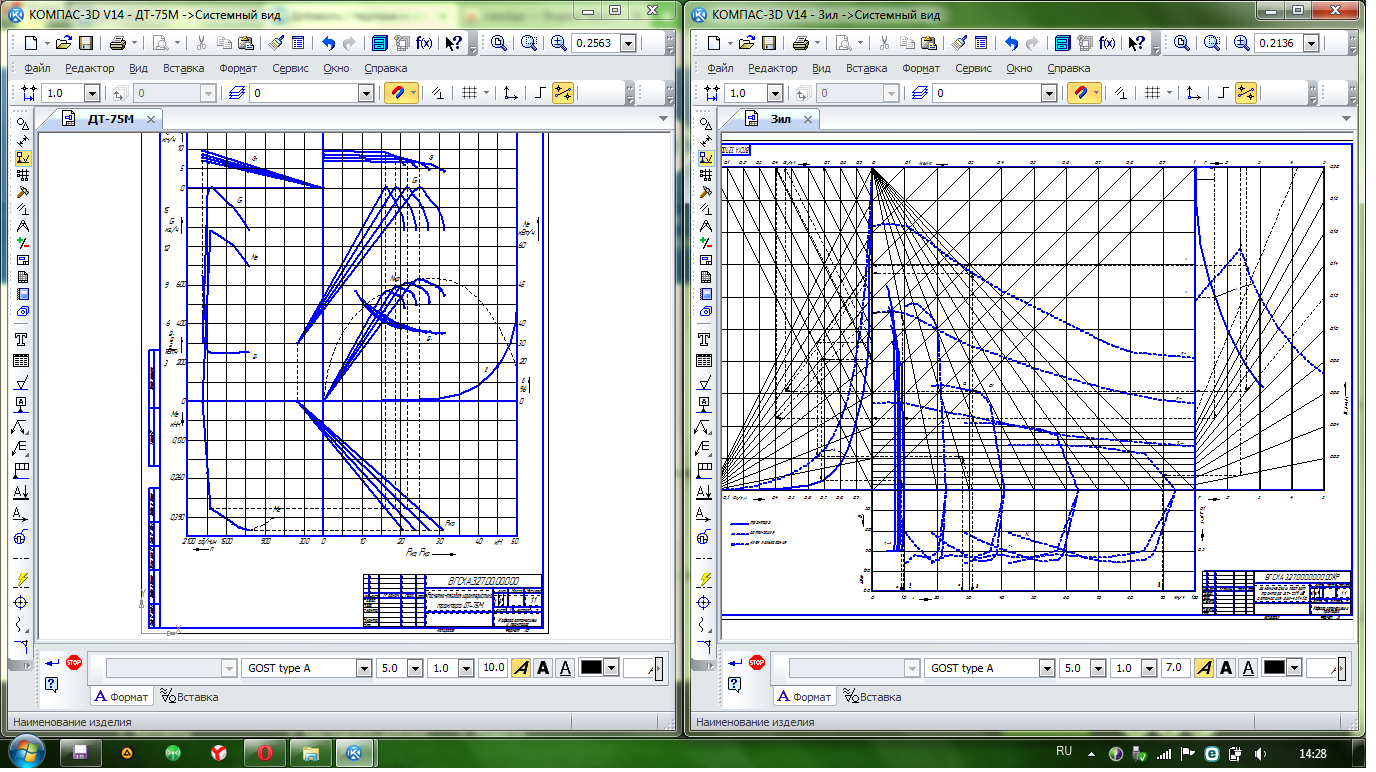Open variables f(x) icon in ДТ-75М window
The width and height of the screenshot is (1376, 772).
(424, 43)
